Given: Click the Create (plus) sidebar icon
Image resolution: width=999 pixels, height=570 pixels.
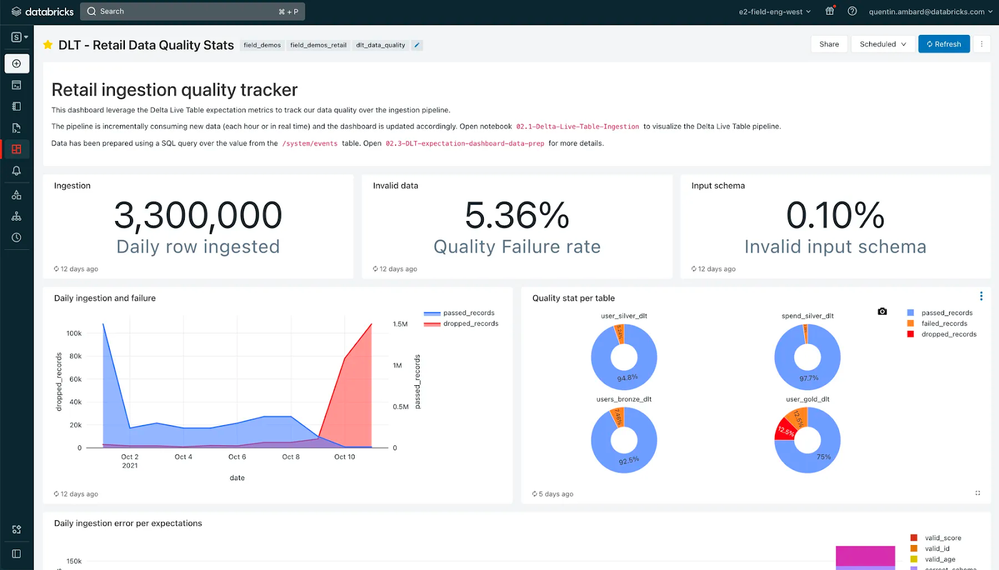Looking at the screenshot, I should tap(16, 64).
